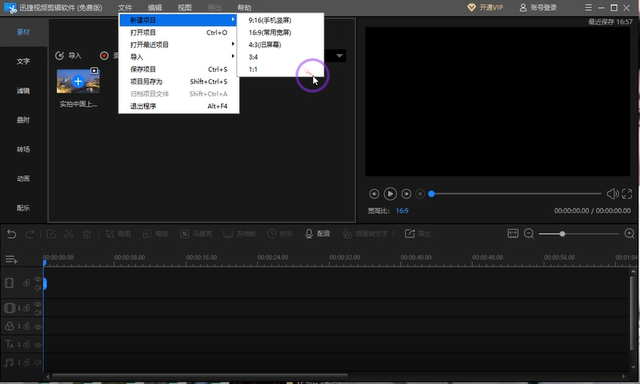Mute the preview volume speaker icon
Image resolution: width=640 pixels, height=384 pixels.
tap(612, 194)
